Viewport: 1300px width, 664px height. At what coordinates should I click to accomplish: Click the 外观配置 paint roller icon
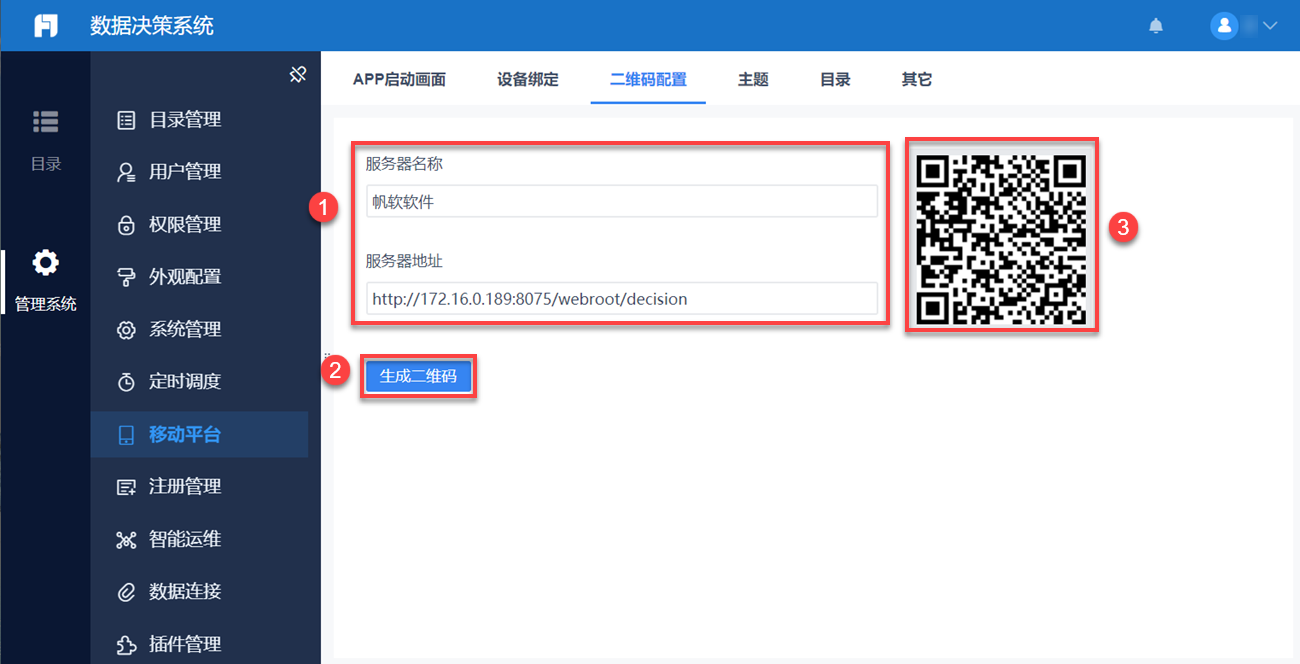pos(126,277)
